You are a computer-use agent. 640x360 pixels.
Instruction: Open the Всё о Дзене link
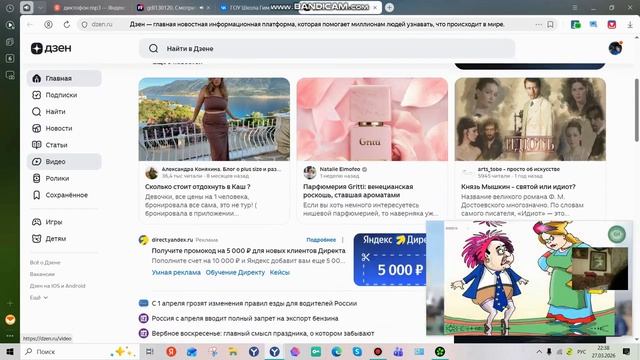[x=45, y=262]
